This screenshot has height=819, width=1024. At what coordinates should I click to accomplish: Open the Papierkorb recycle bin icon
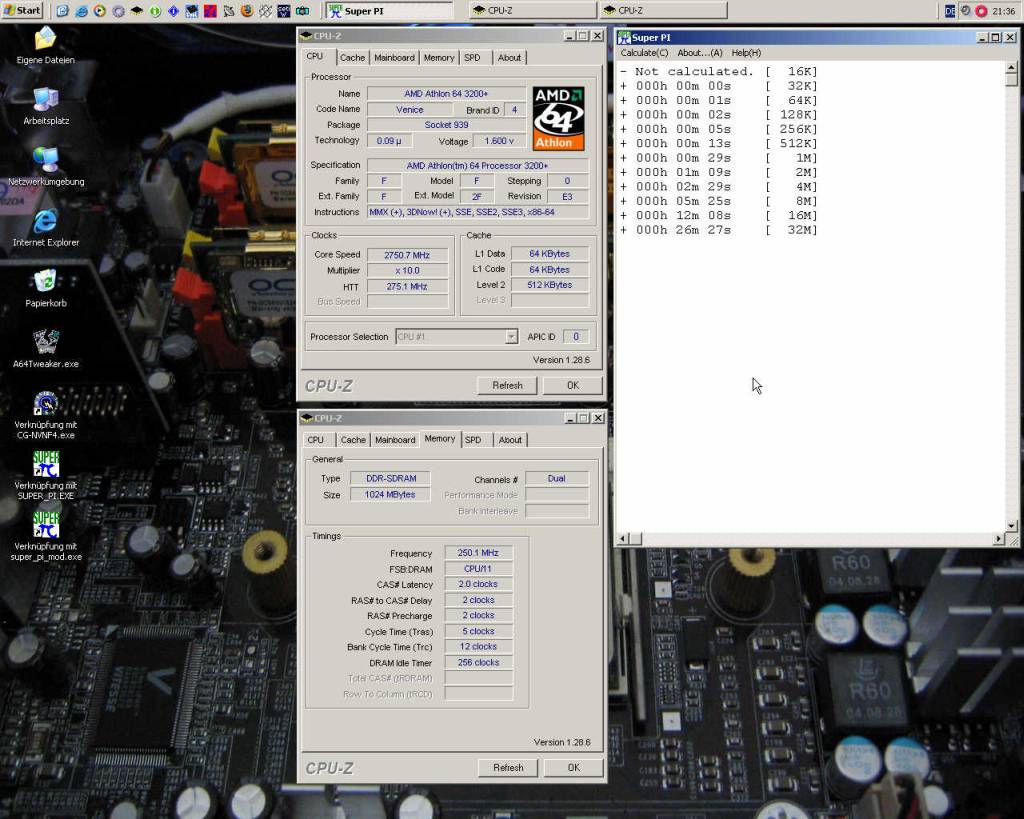click(x=45, y=281)
